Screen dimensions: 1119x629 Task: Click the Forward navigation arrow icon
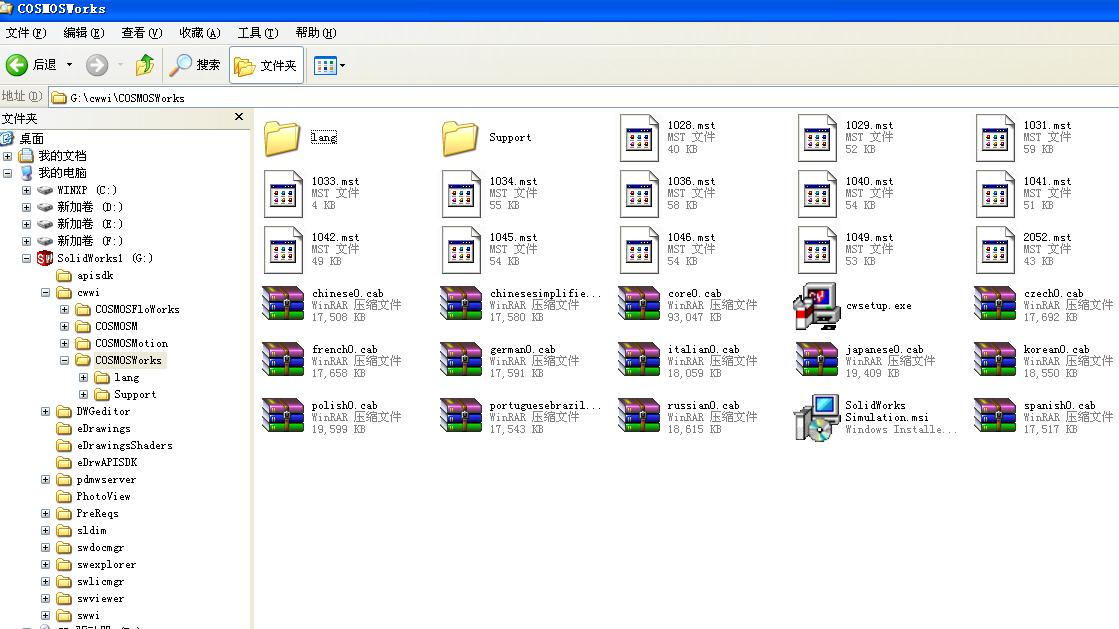(97, 65)
